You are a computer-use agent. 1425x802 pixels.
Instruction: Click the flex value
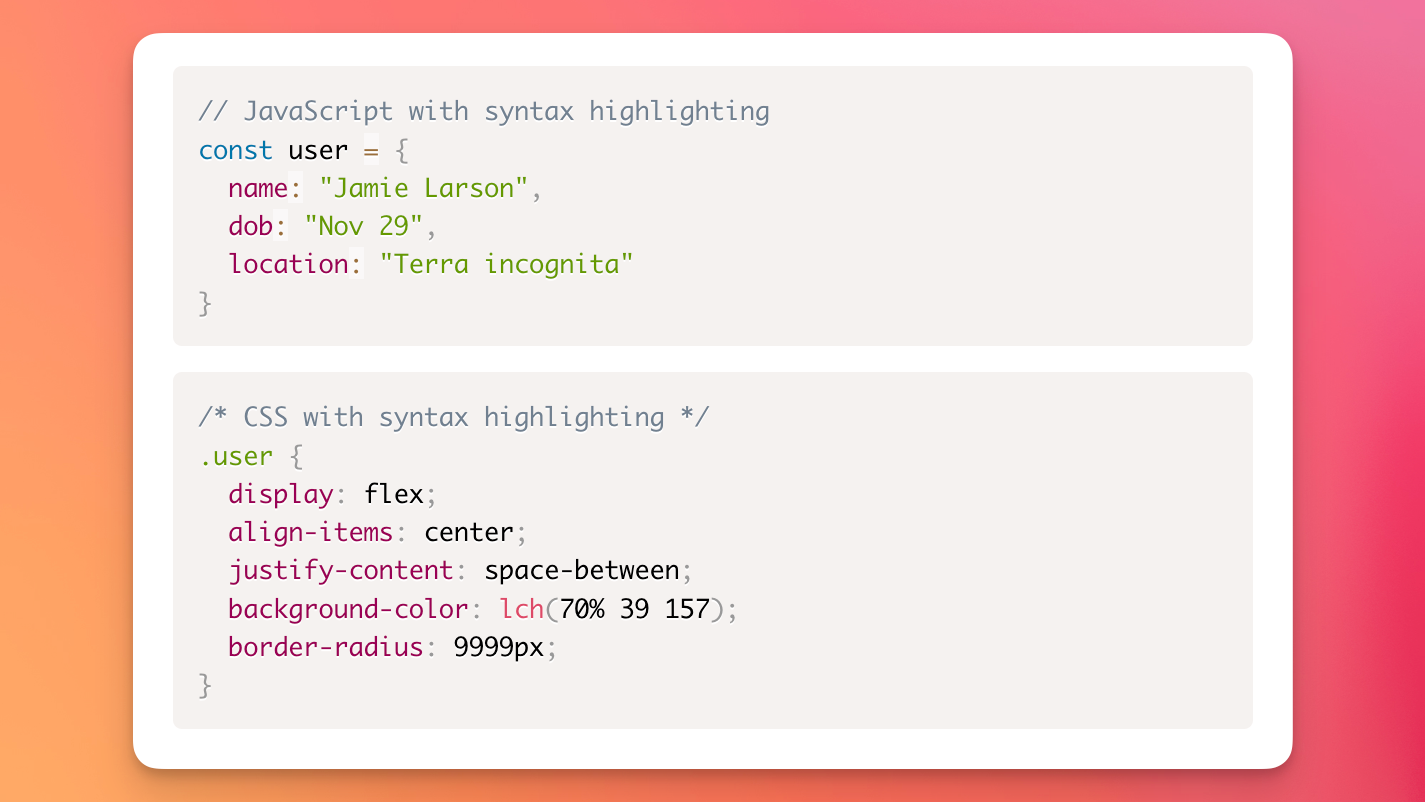(393, 494)
